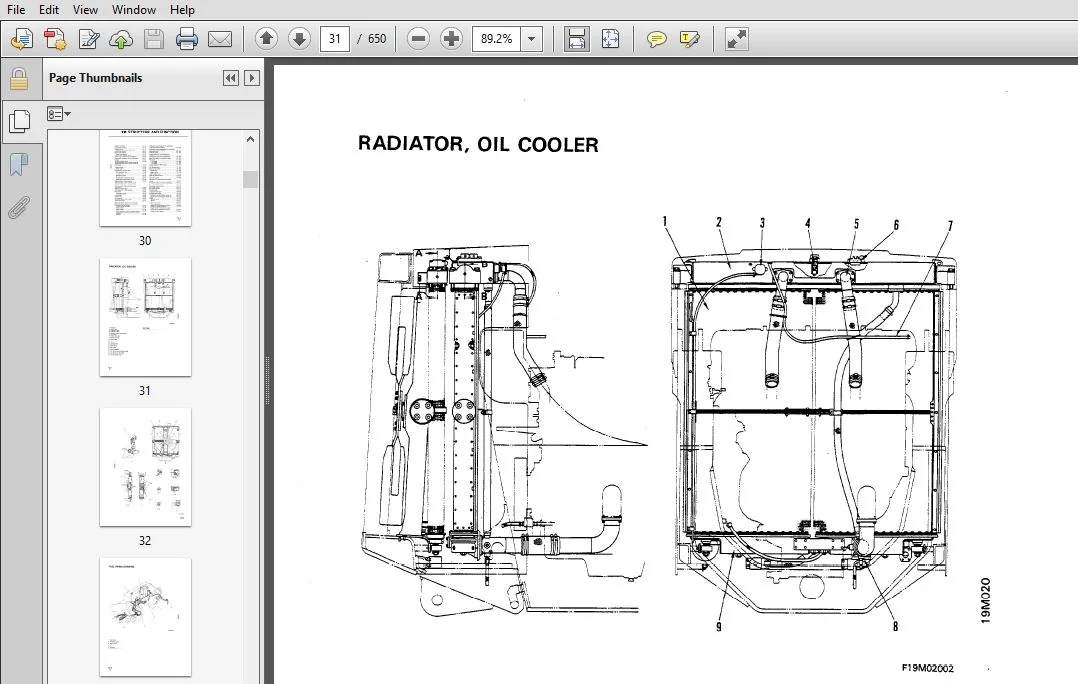
Task: Click the Create PDF icon
Action: click(x=55, y=39)
